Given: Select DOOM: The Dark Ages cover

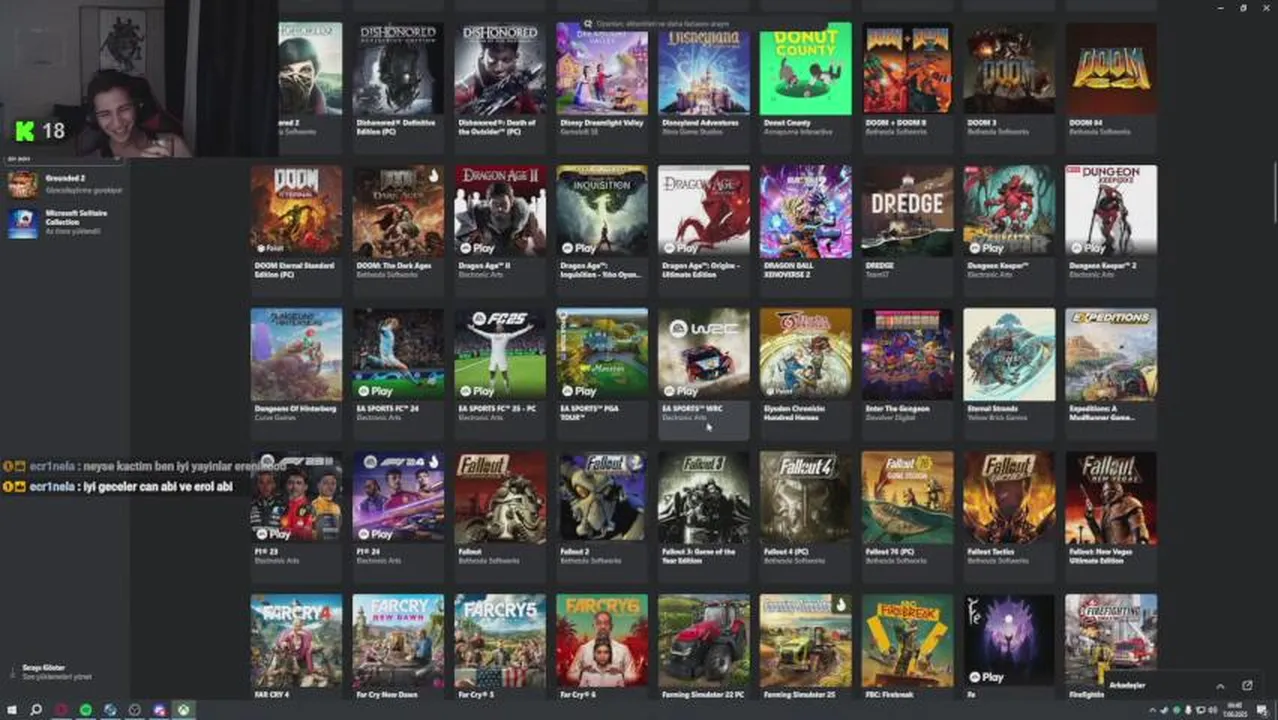Looking at the screenshot, I should tap(398, 211).
